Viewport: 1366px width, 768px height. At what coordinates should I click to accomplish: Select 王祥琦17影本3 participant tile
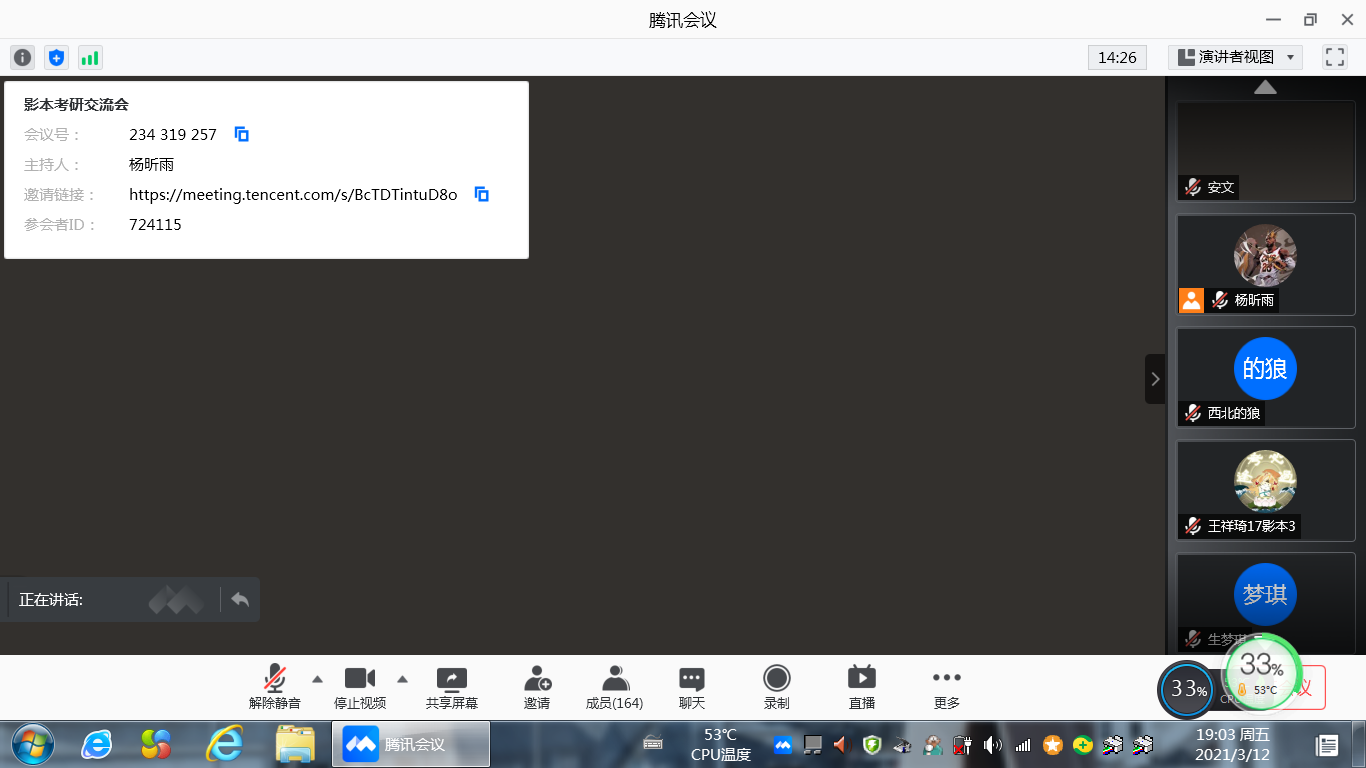(x=1265, y=490)
